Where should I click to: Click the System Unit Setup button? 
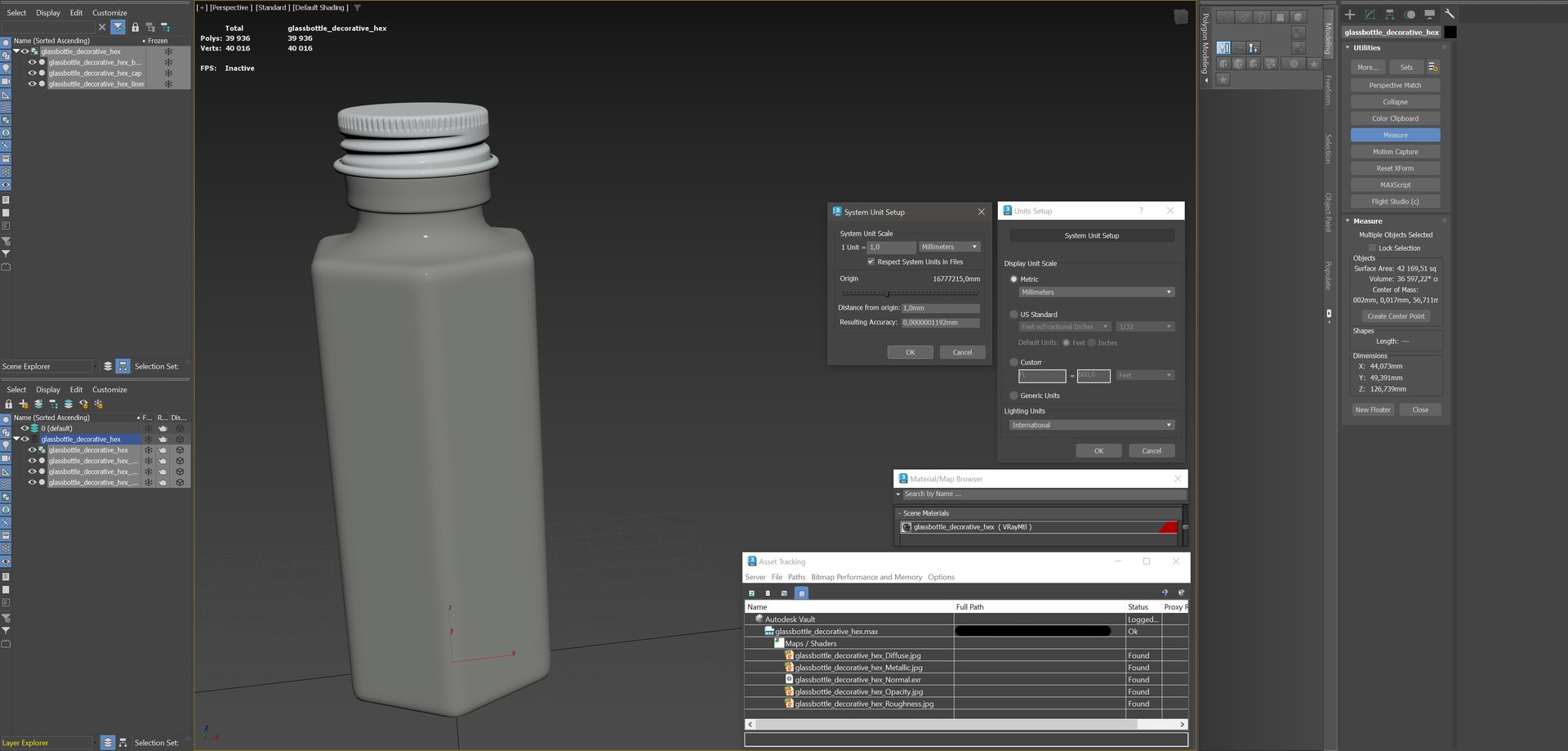1092,235
